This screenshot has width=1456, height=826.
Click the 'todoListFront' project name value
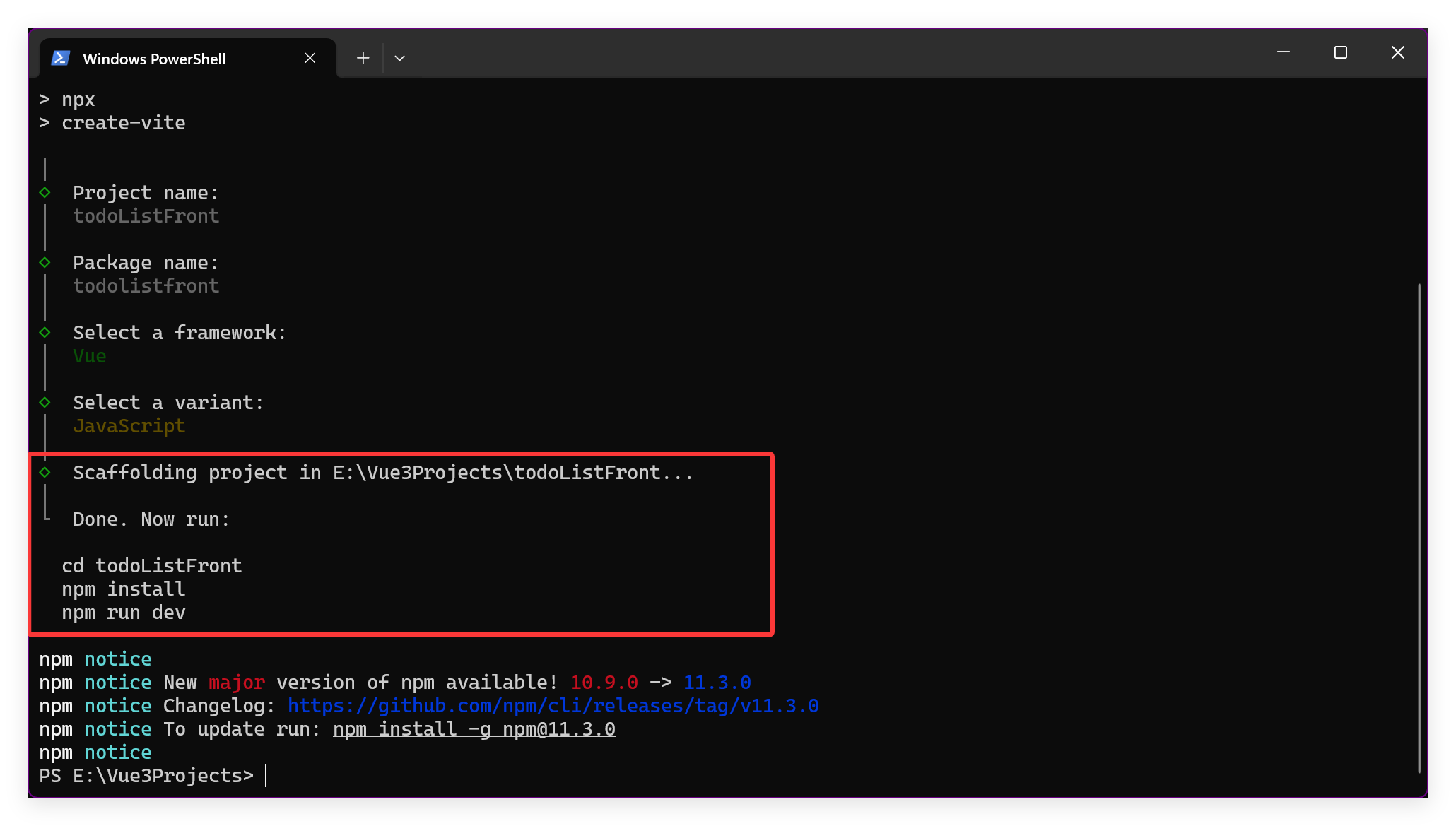coord(146,216)
